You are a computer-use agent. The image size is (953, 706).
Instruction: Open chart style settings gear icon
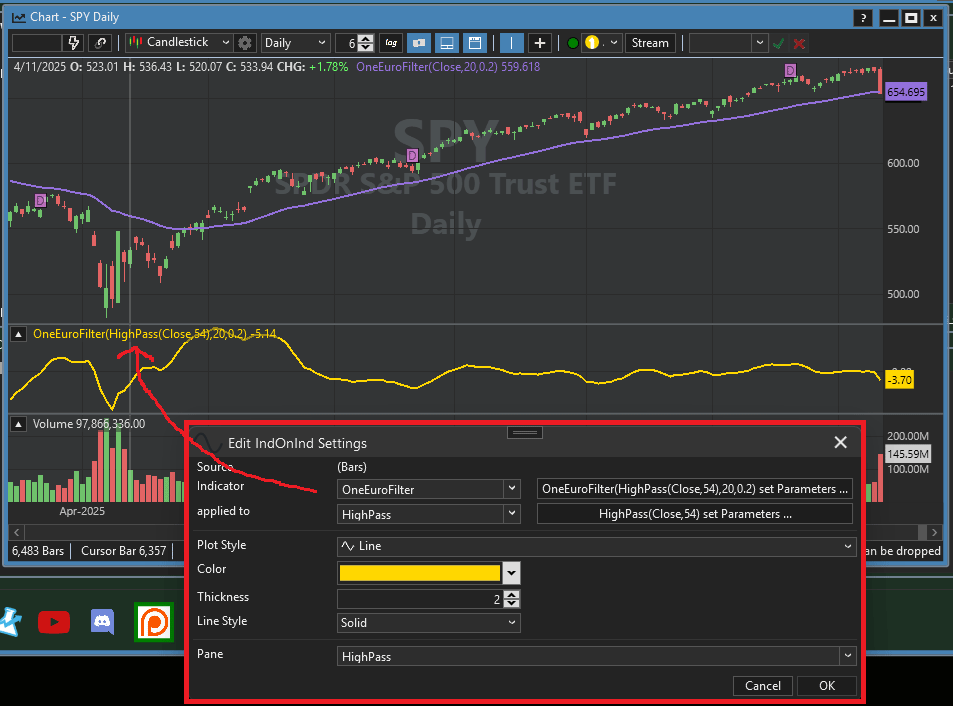[x=246, y=43]
